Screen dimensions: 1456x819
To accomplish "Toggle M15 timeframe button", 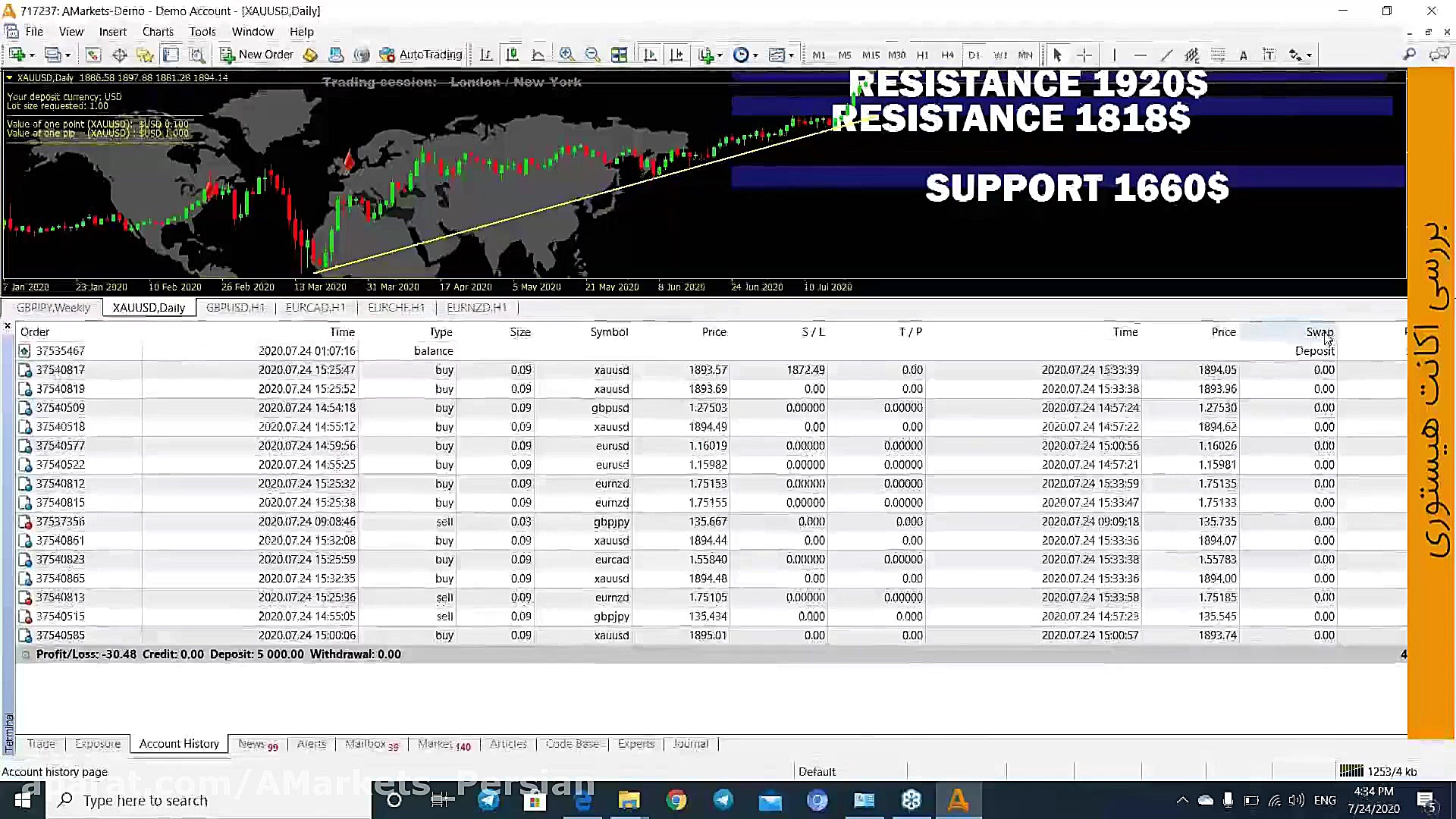I will pyautogui.click(x=871, y=55).
